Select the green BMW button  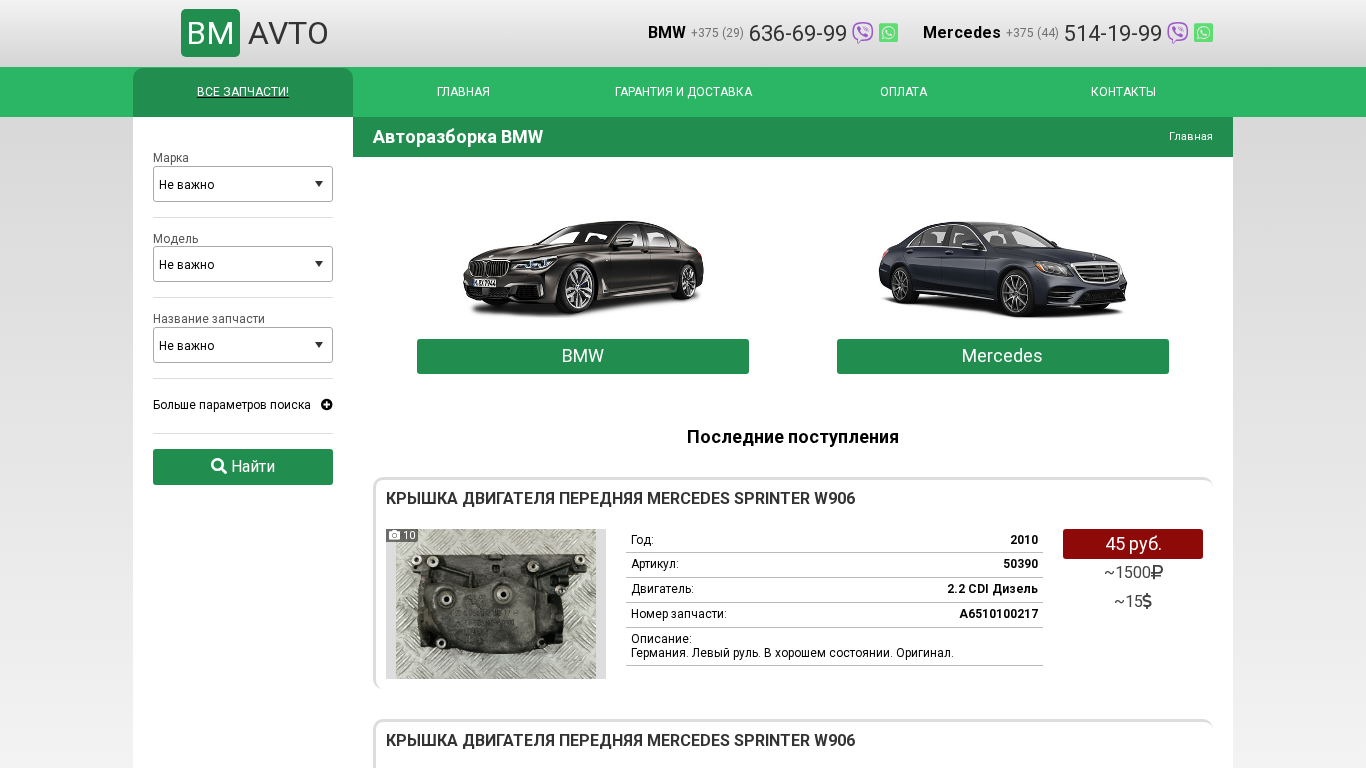pos(582,356)
